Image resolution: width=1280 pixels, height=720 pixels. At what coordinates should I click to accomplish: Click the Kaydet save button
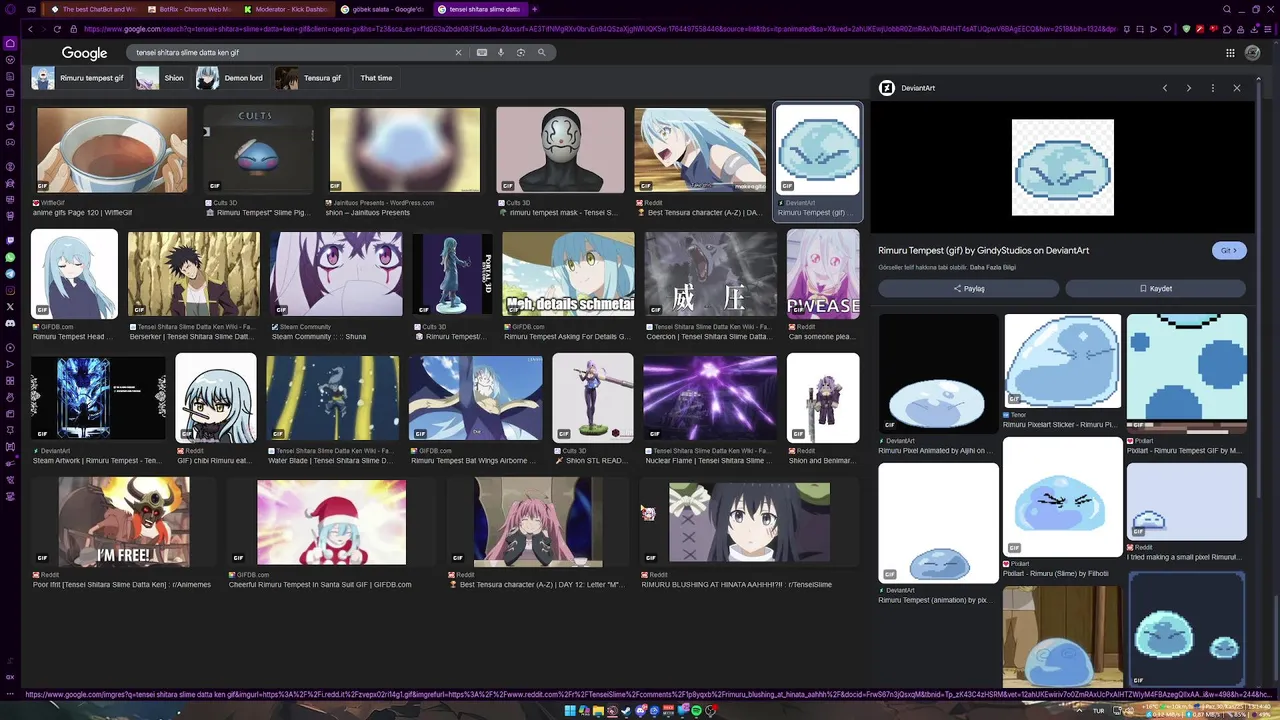(x=1155, y=289)
